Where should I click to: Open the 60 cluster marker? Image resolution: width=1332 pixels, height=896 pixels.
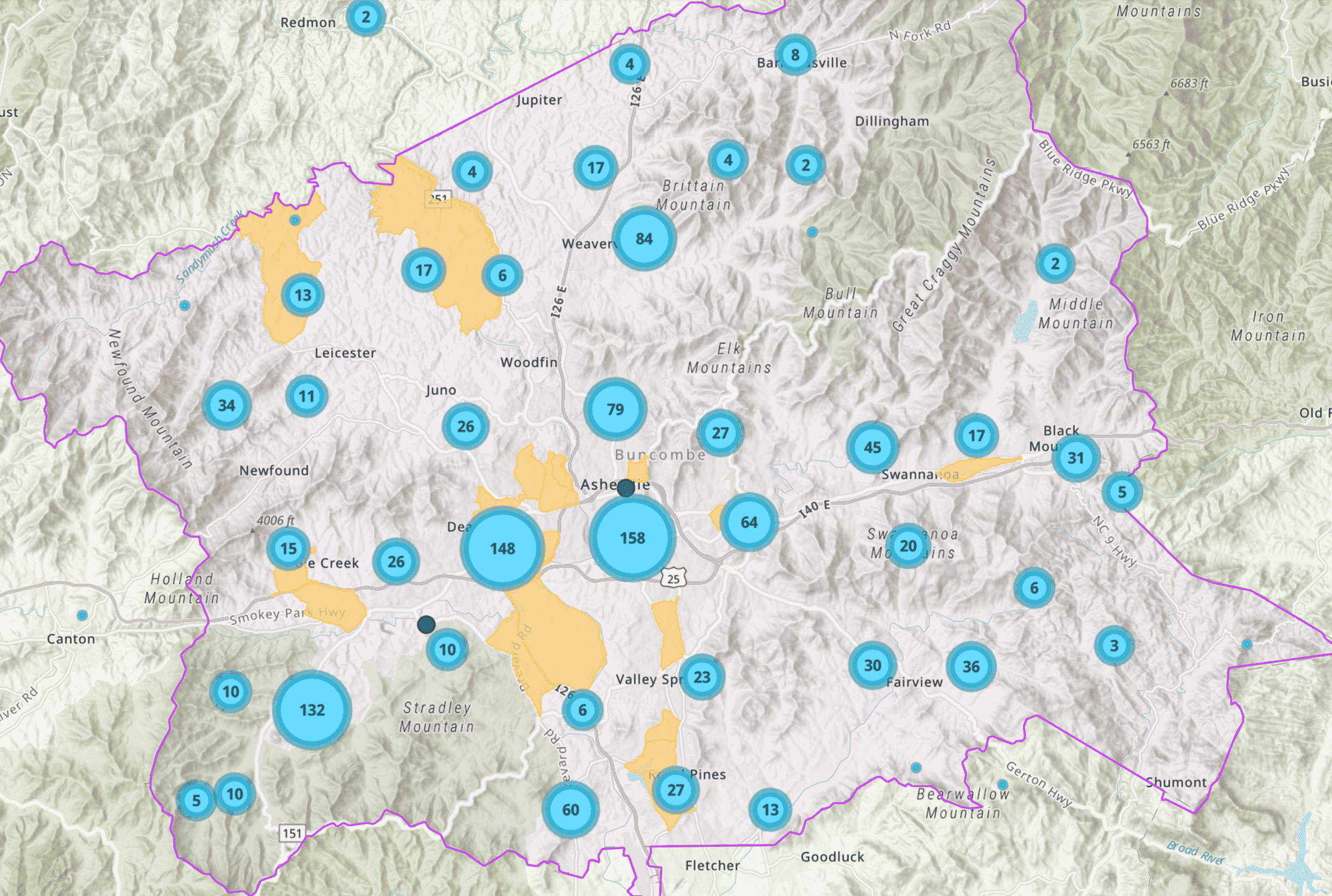tap(570, 810)
